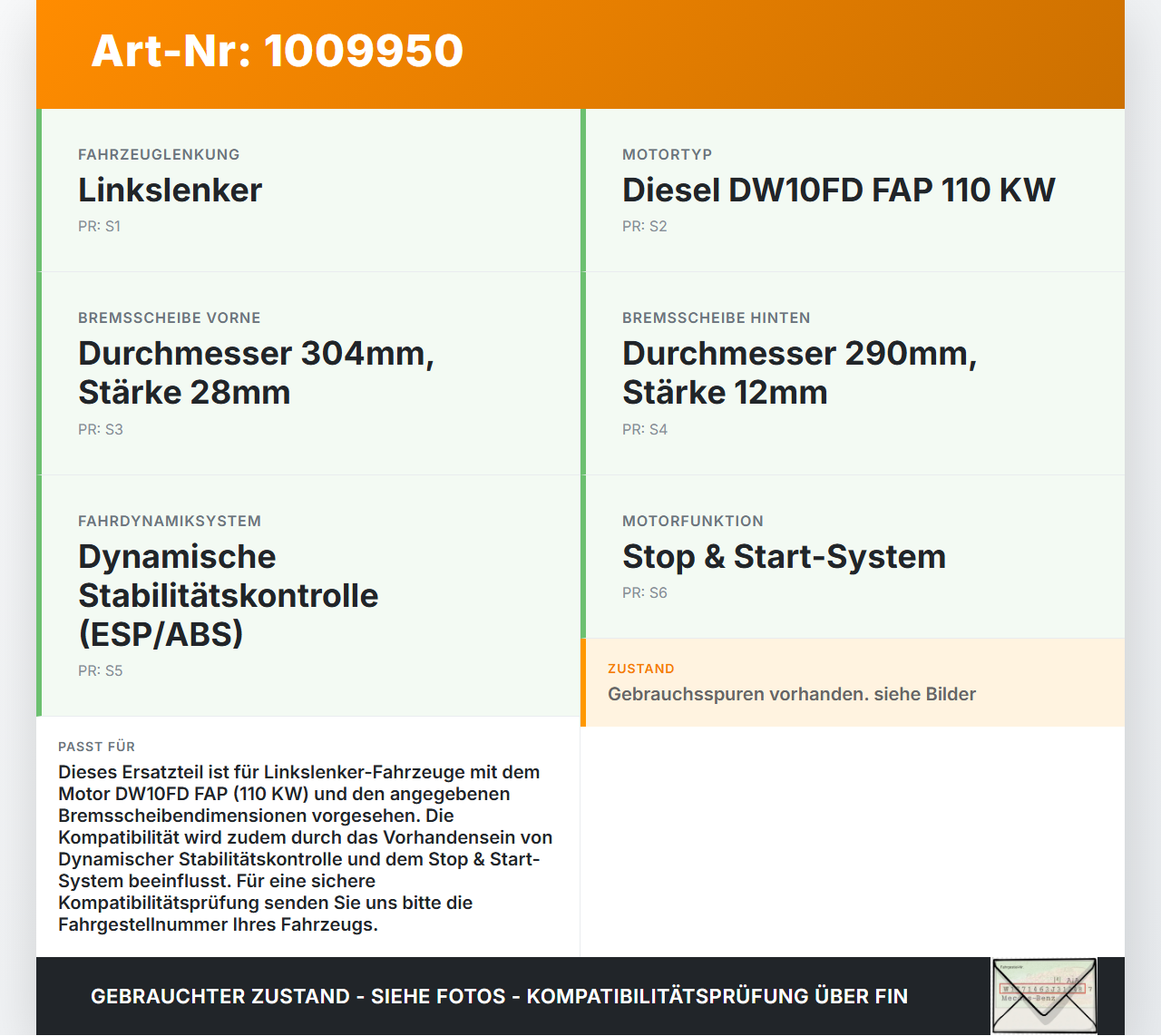Click the FAHRZEUGLENKUNG label
The image size is (1161, 1036).
point(159,154)
